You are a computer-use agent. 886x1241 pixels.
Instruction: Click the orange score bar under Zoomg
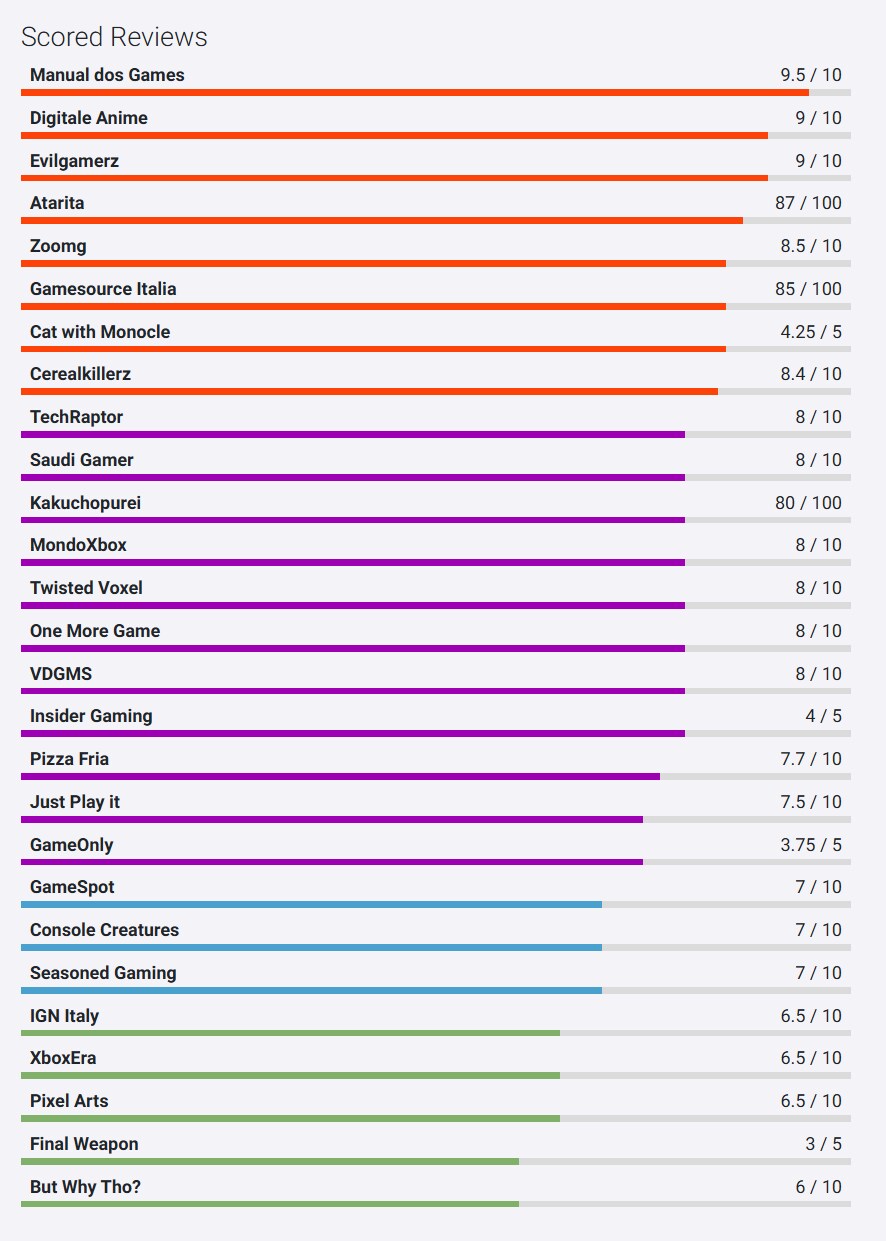[373, 264]
